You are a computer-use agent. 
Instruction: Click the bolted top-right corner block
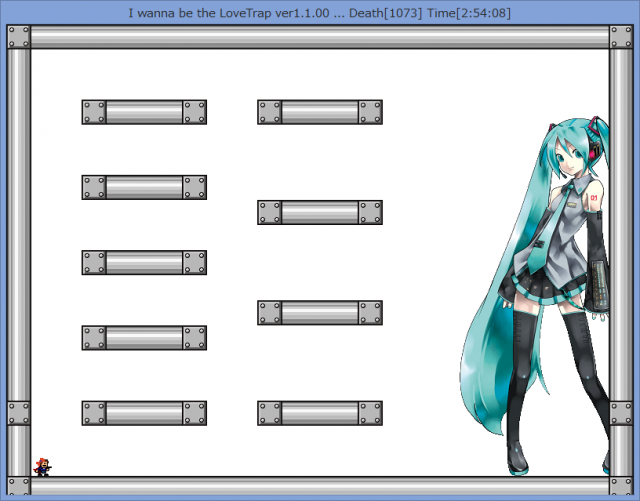(621, 37)
